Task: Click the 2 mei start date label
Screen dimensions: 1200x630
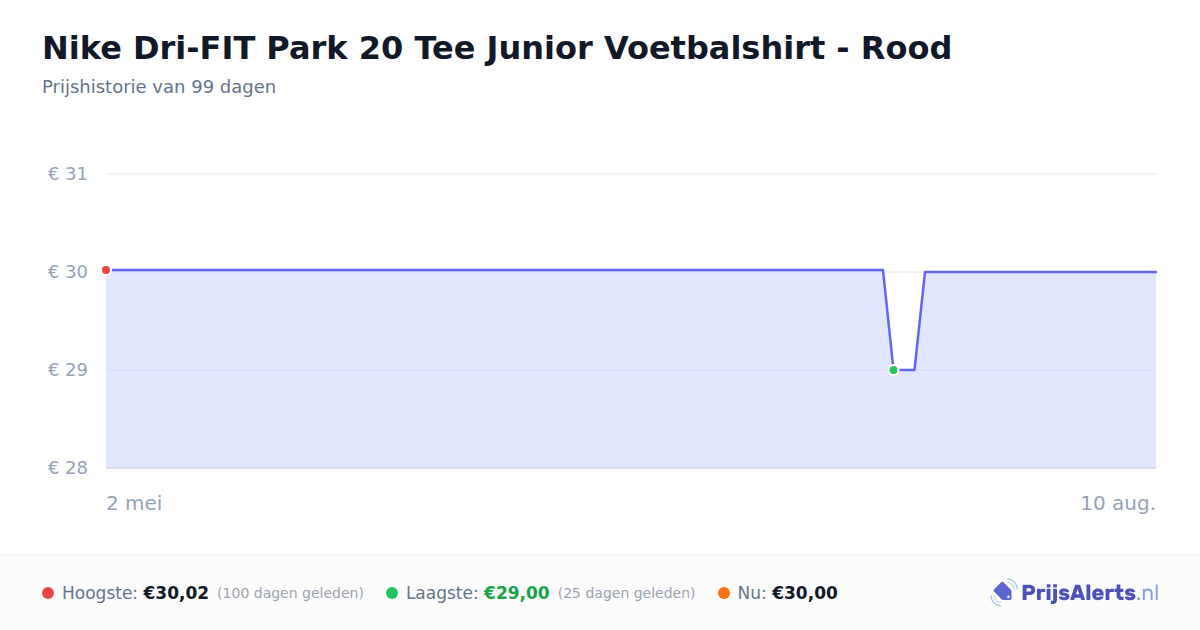Action: tap(135, 503)
